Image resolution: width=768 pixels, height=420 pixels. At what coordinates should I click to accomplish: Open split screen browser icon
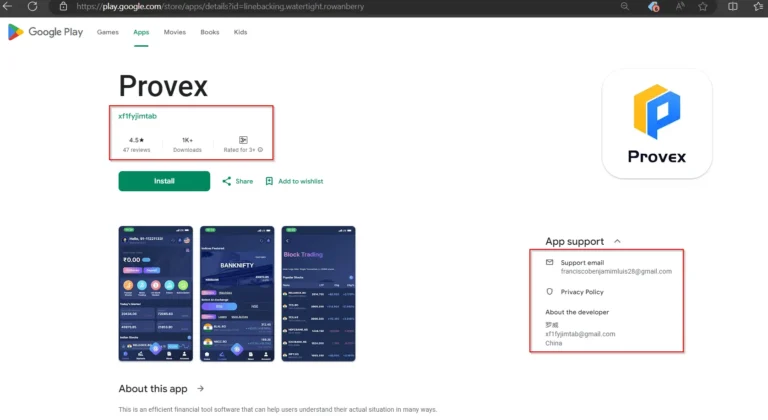coord(732,6)
